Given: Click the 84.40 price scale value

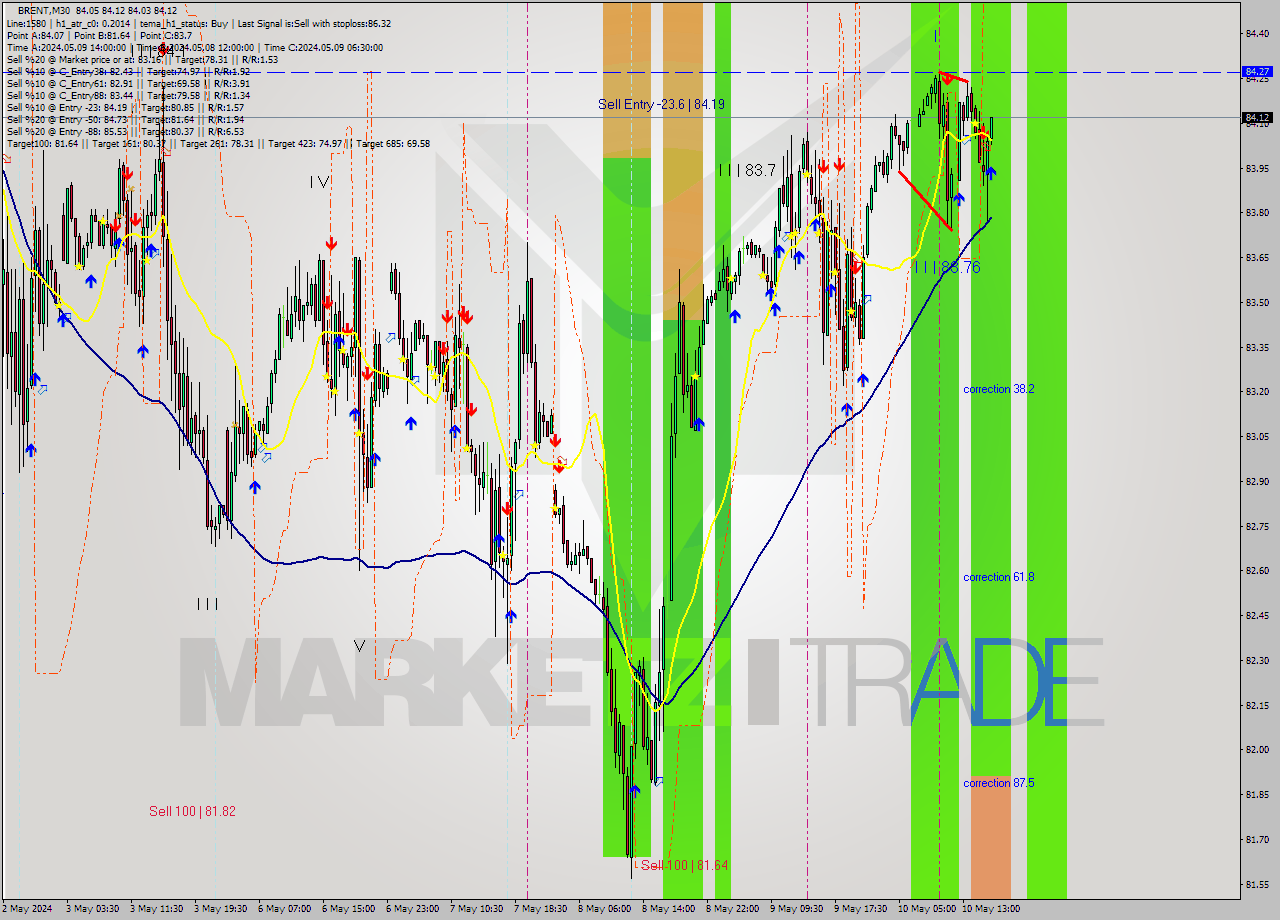Looking at the screenshot, I should click(x=1257, y=34).
